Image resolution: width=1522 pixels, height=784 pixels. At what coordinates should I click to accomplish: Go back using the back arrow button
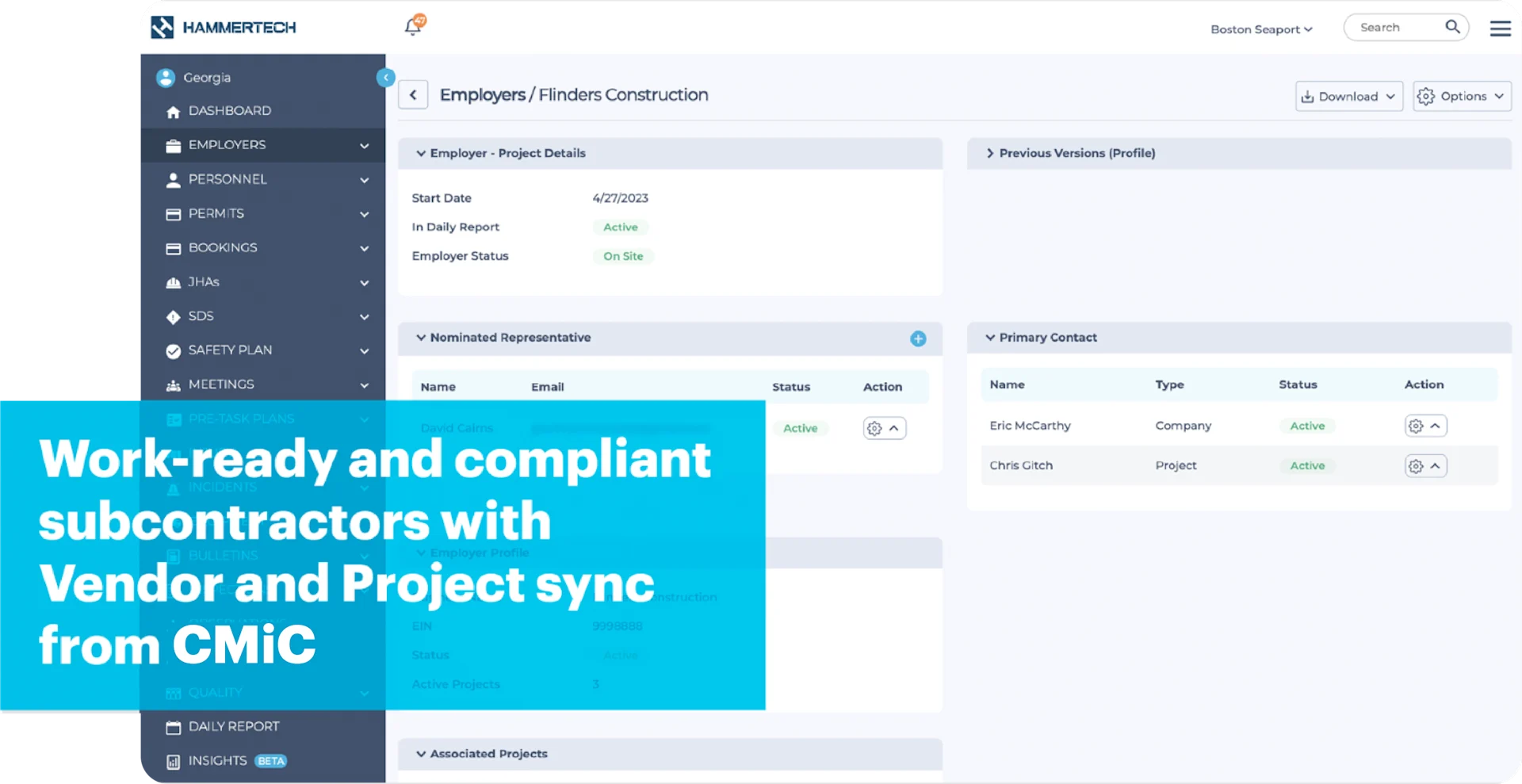coord(413,95)
